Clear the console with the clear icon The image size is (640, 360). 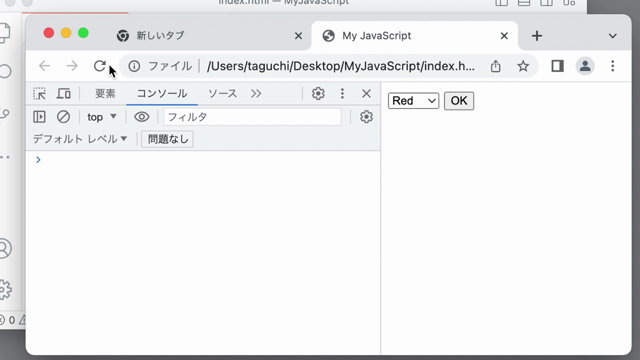coord(63,117)
